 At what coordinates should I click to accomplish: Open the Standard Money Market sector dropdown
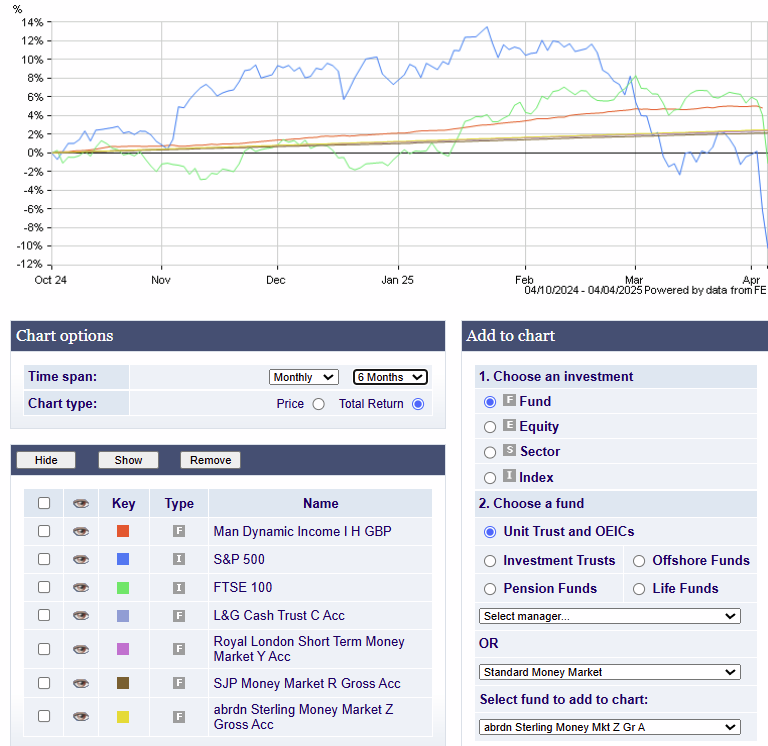point(609,672)
